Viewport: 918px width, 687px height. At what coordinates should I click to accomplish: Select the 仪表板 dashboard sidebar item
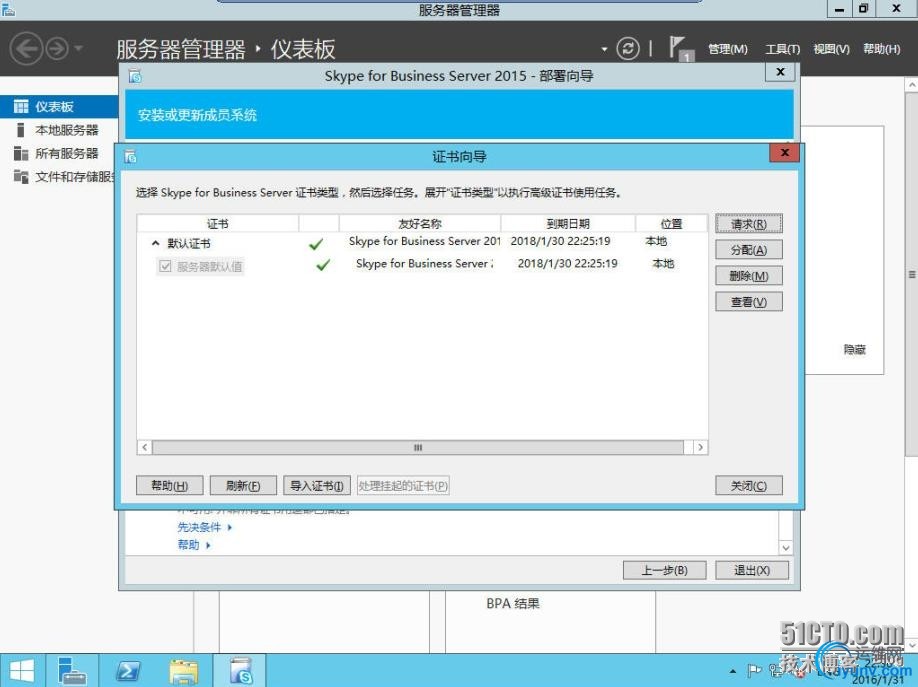pos(59,107)
